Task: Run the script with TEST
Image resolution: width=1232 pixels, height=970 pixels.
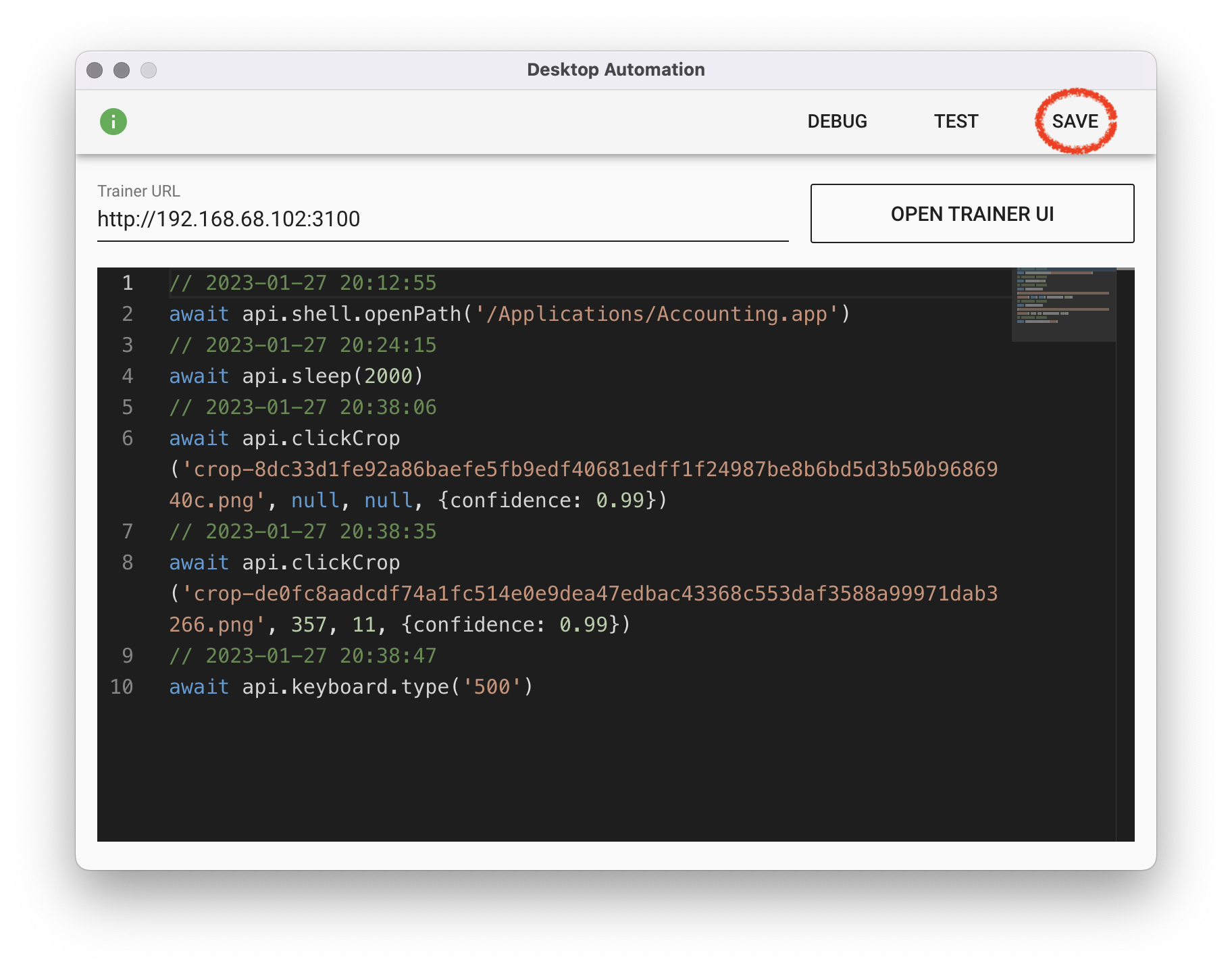Action: point(956,122)
